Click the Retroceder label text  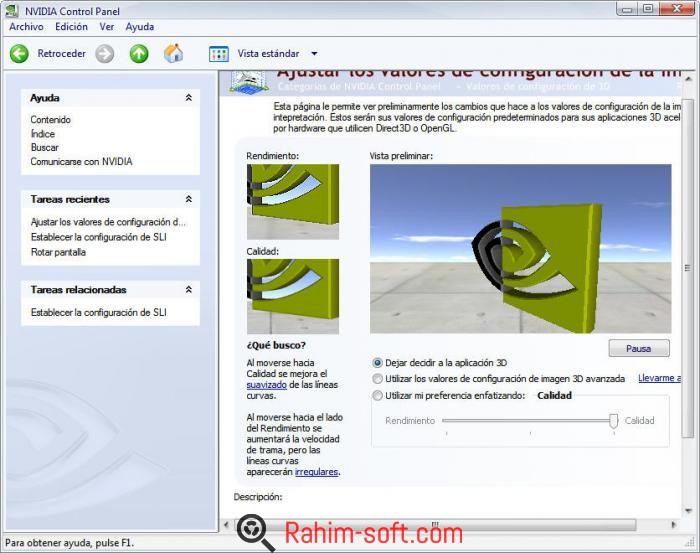tap(62, 54)
